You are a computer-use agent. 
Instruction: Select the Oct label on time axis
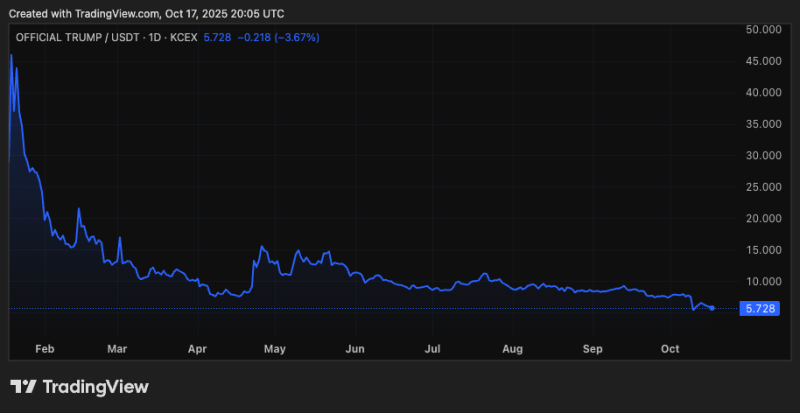click(x=671, y=349)
